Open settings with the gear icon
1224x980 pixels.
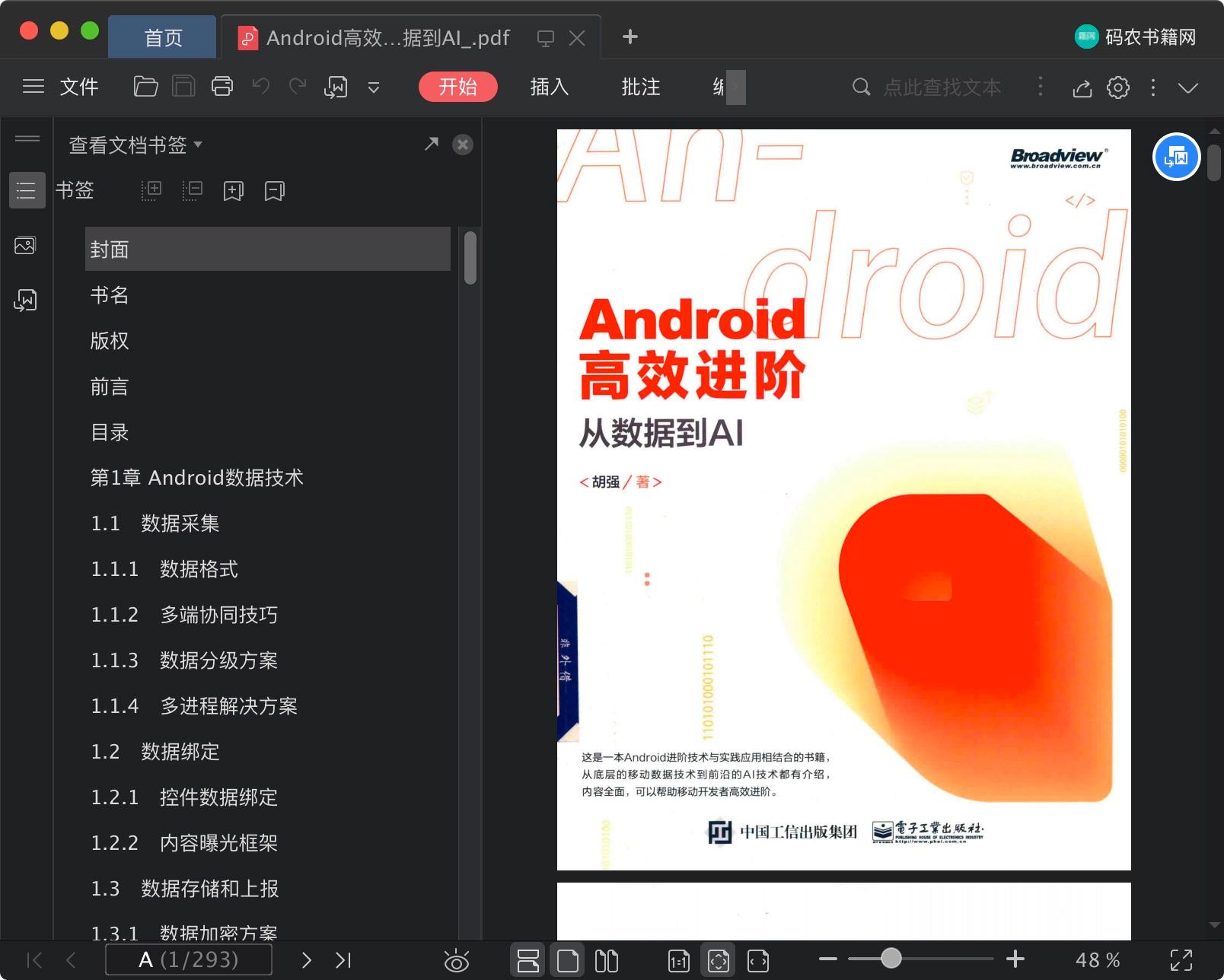[1117, 87]
